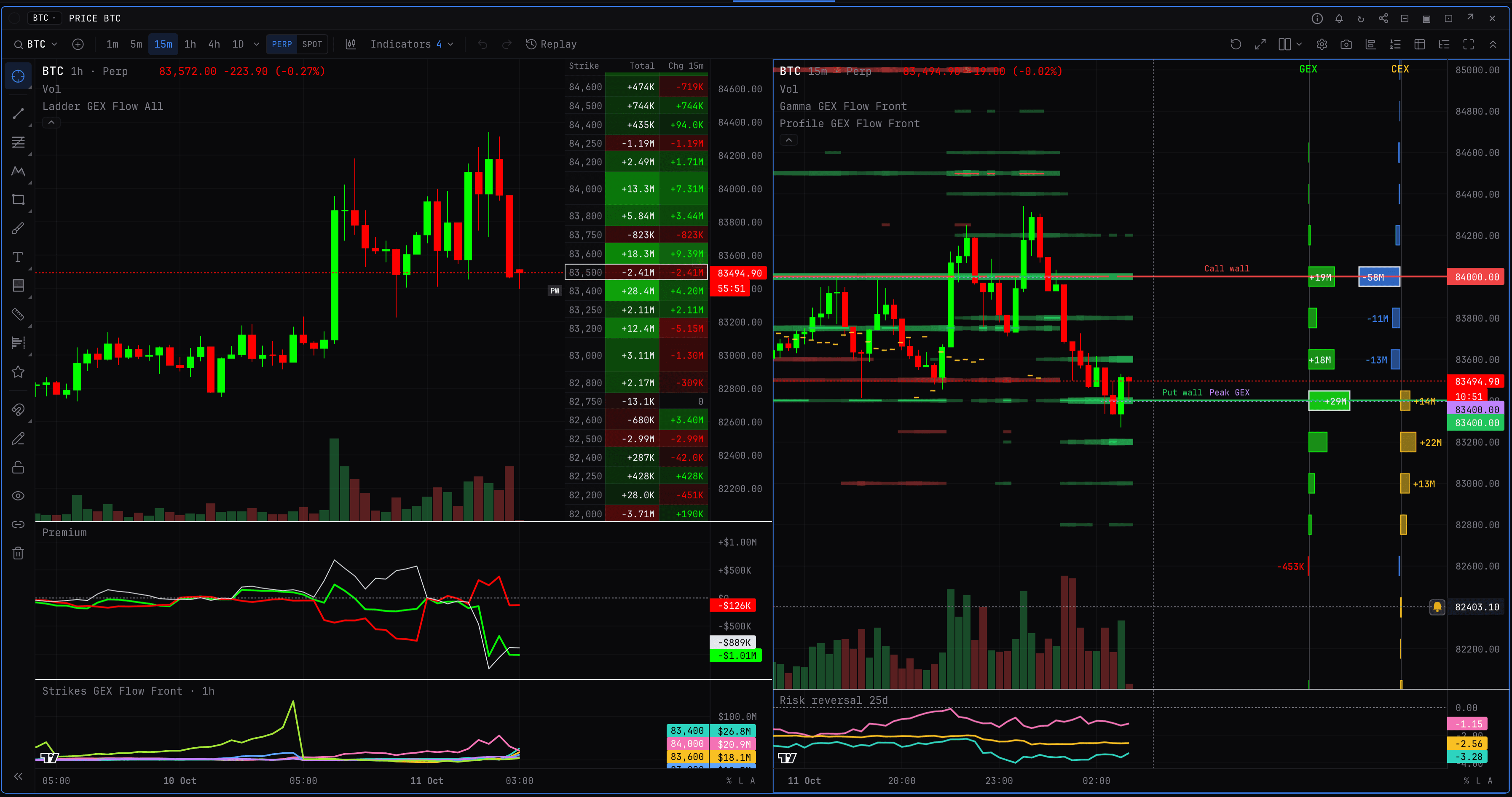Enter fullscreen chart mode
This screenshot has width=1512, height=797.
point(1469,44)
